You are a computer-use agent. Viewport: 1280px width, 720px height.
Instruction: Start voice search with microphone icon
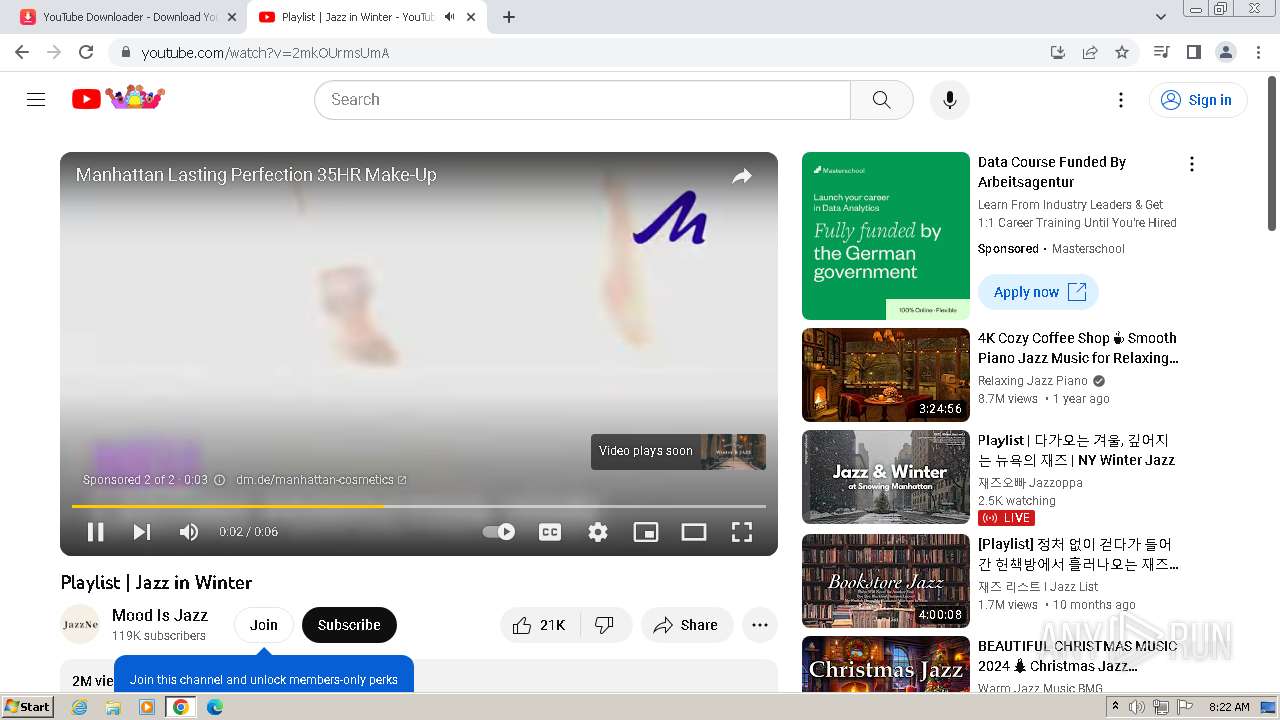(950, 100)
